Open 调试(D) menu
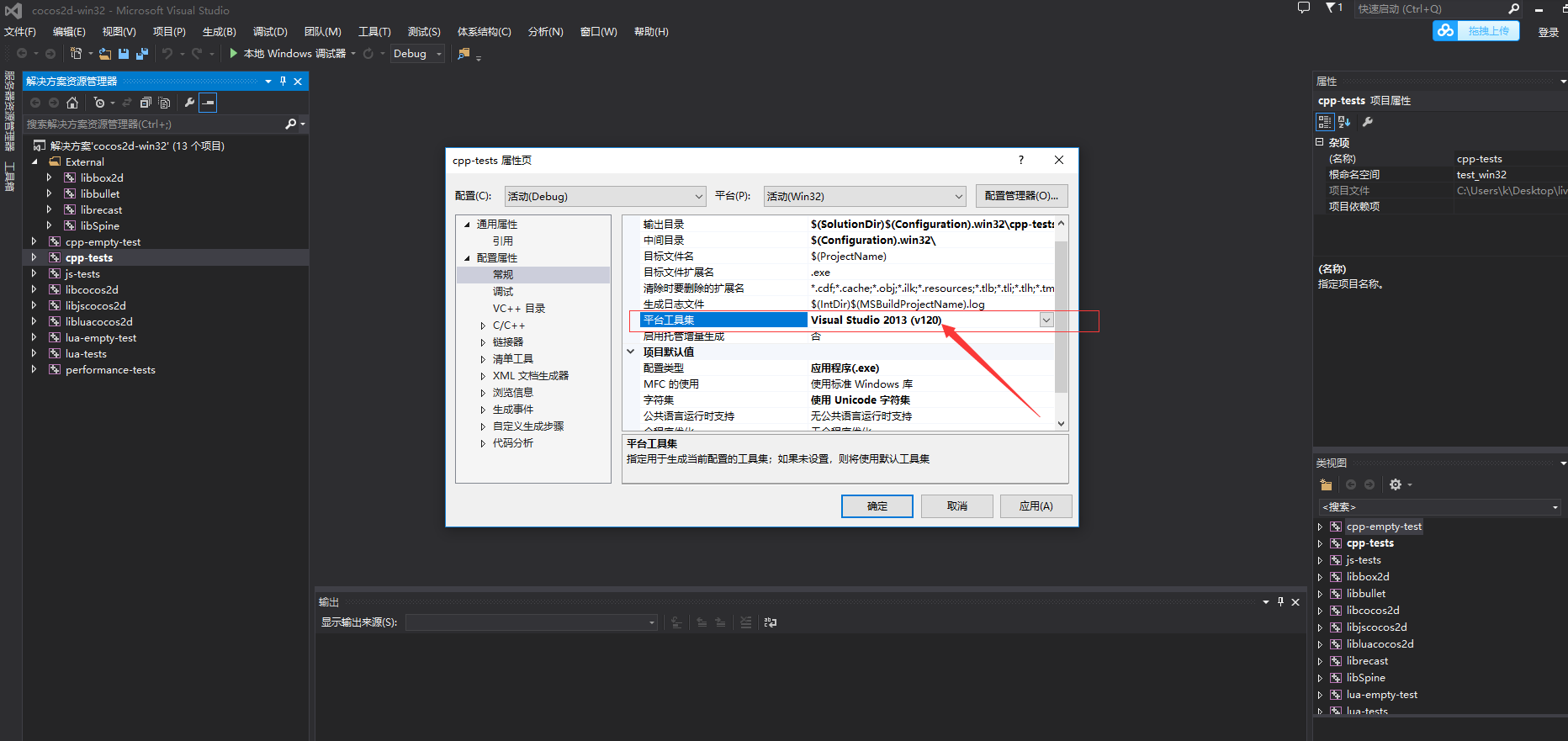 270,32
